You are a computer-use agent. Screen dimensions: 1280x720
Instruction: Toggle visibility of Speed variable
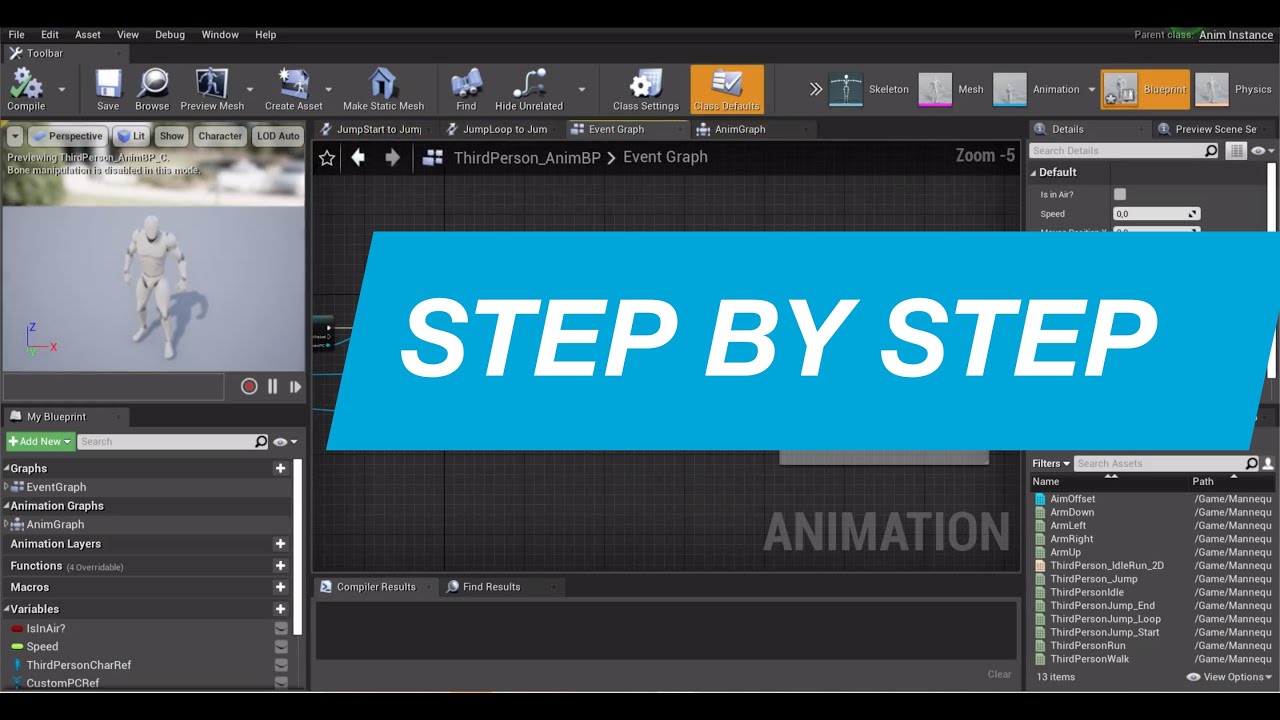281,646
